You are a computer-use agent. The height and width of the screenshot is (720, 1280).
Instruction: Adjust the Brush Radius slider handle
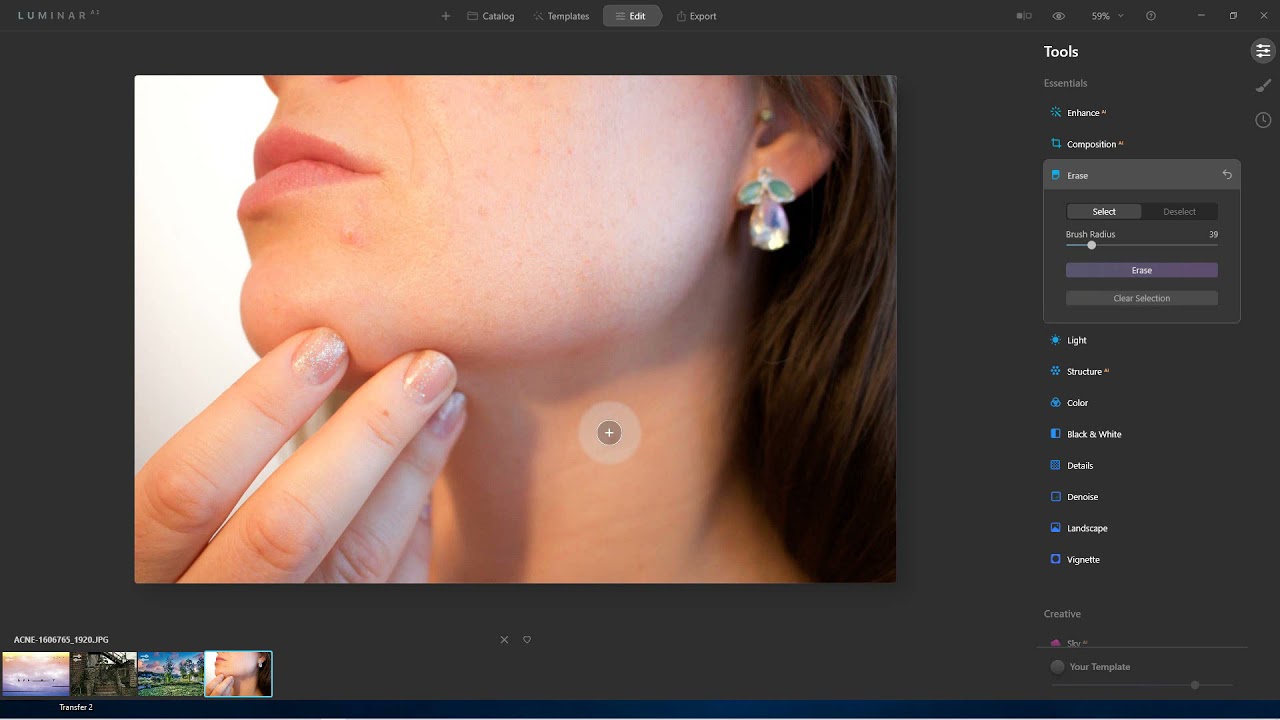1091,245
